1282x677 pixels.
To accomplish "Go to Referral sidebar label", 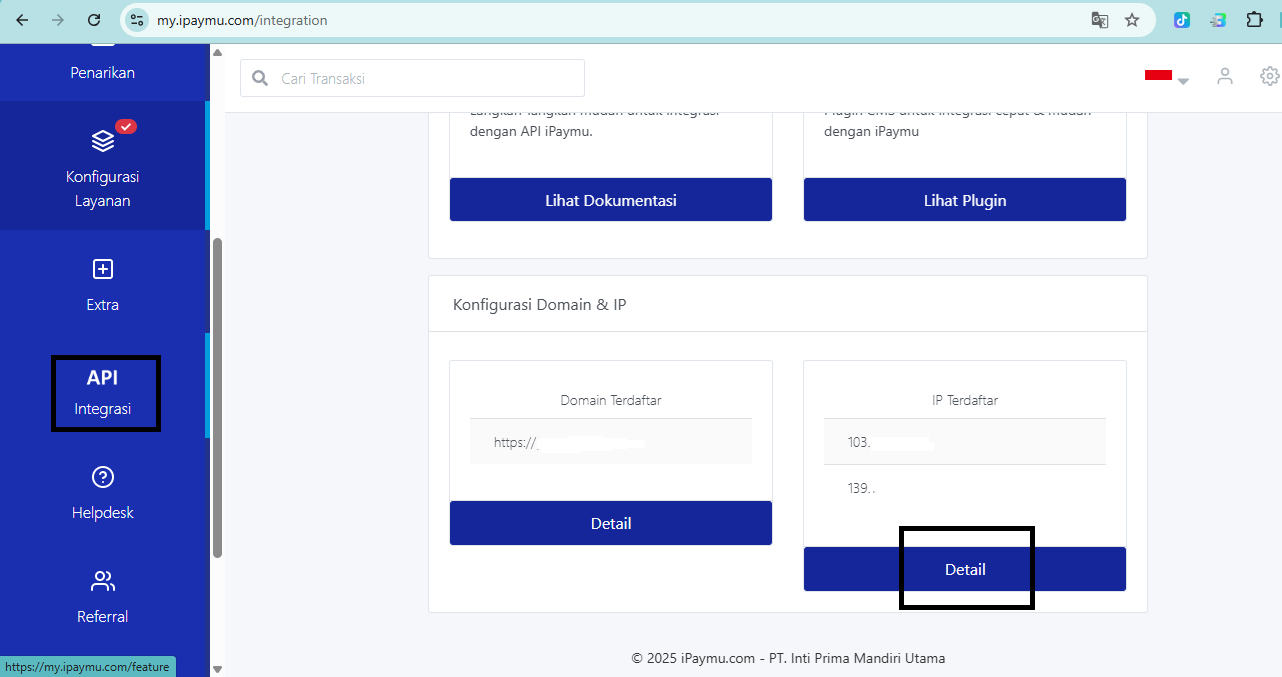I will coord(102,617).
